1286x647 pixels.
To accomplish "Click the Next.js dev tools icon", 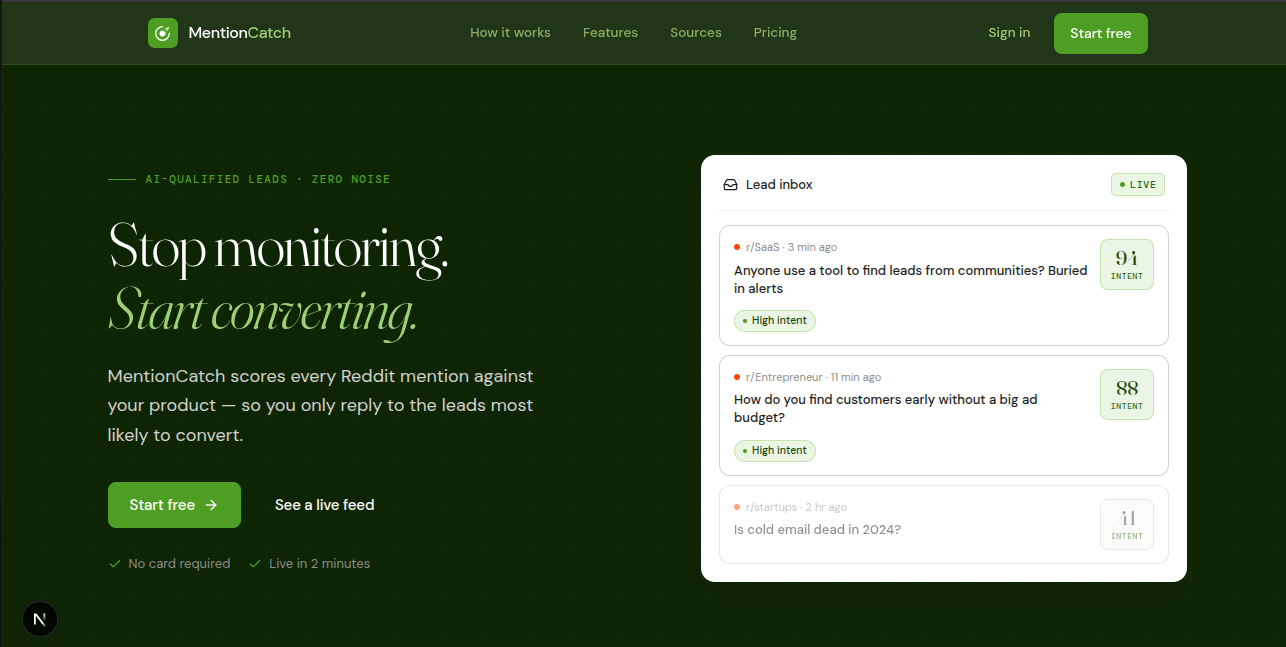I will (40, 619).
